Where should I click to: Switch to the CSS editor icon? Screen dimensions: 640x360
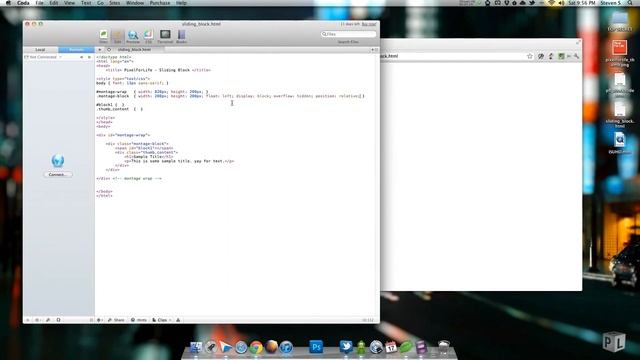[148, 36]
